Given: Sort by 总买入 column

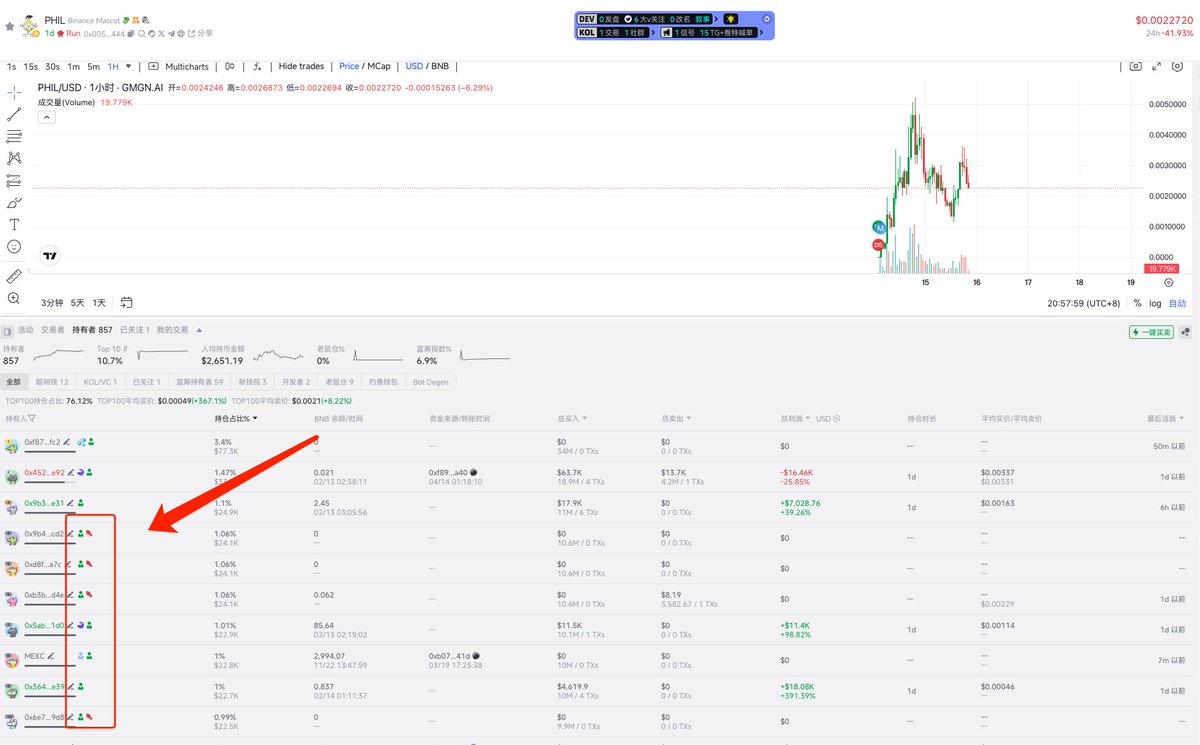Looking at the screenshot, I should 571,418.
